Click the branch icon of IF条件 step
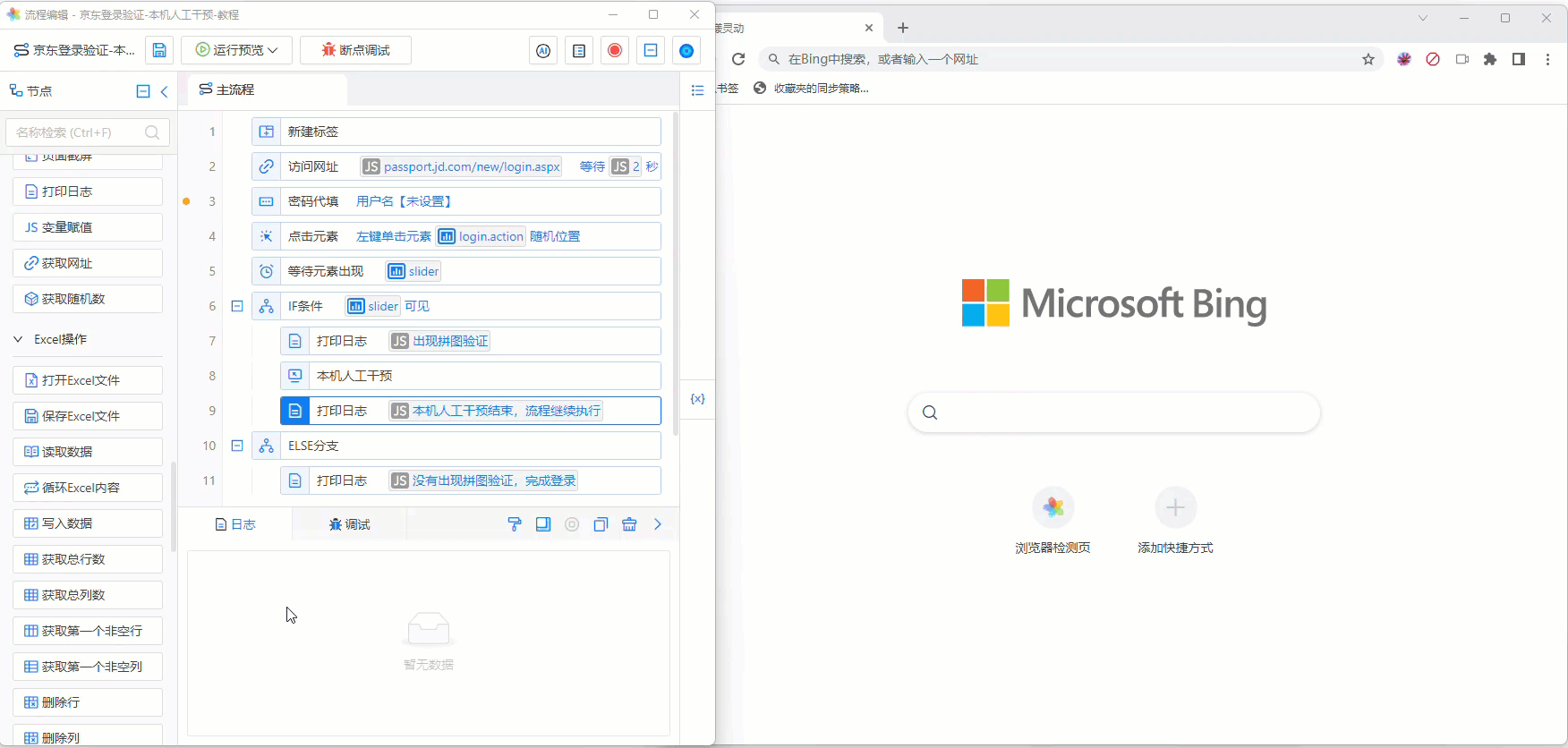Viewport: 1568px width, 748px height. 267,306
